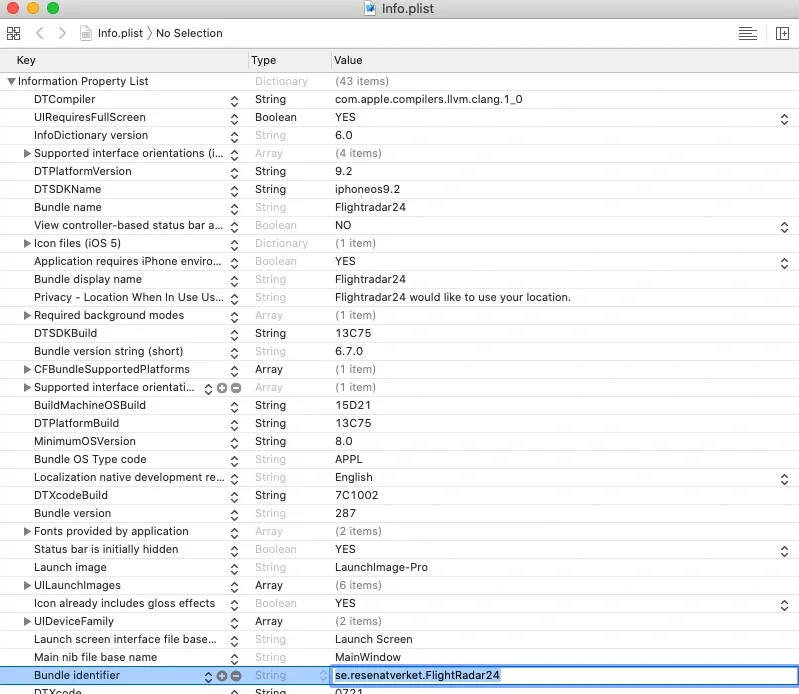Open the key stepper for DTXcodeBuild

[234, 497]
